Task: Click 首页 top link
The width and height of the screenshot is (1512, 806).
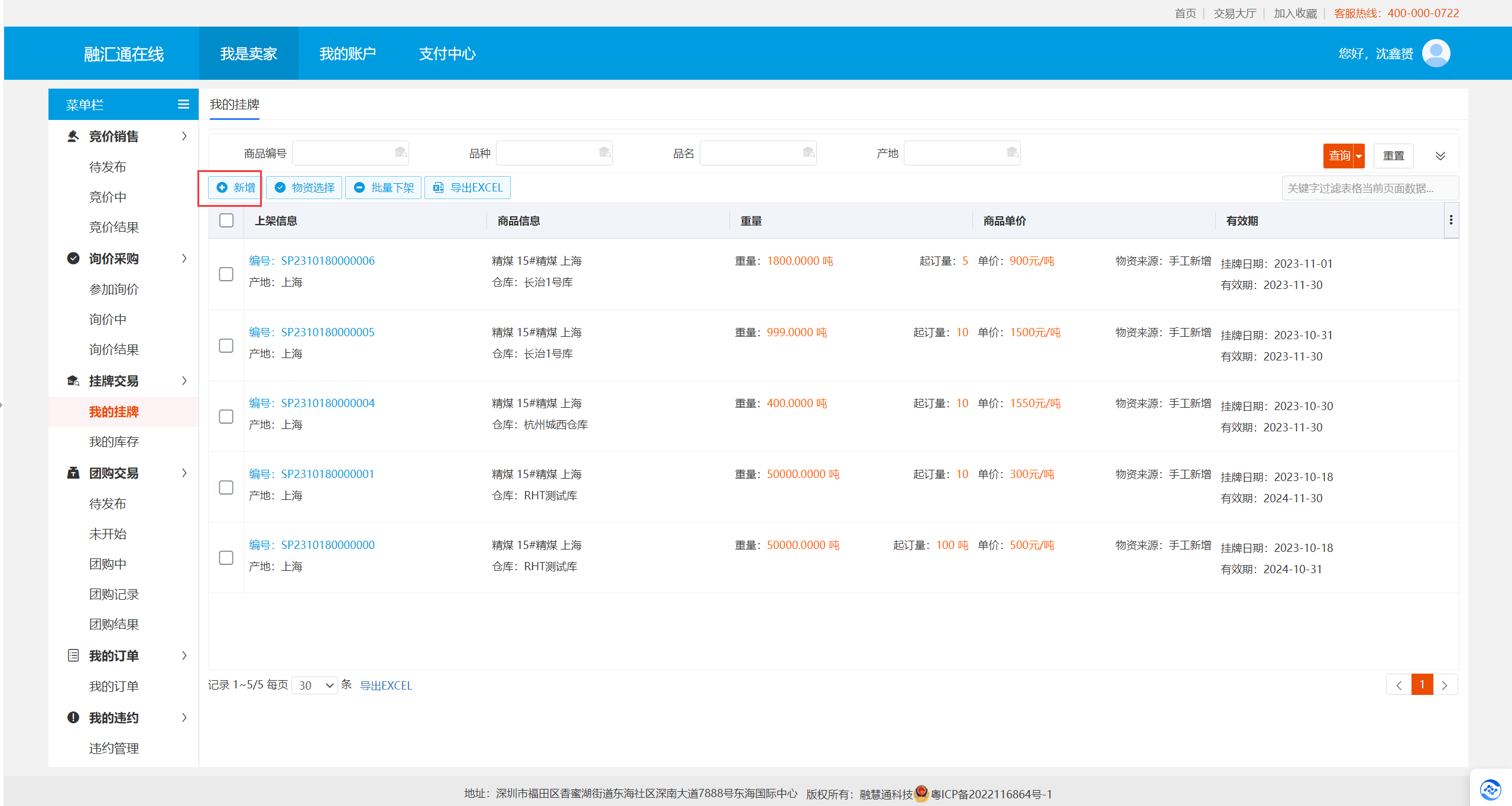Action: (1185, 14)
